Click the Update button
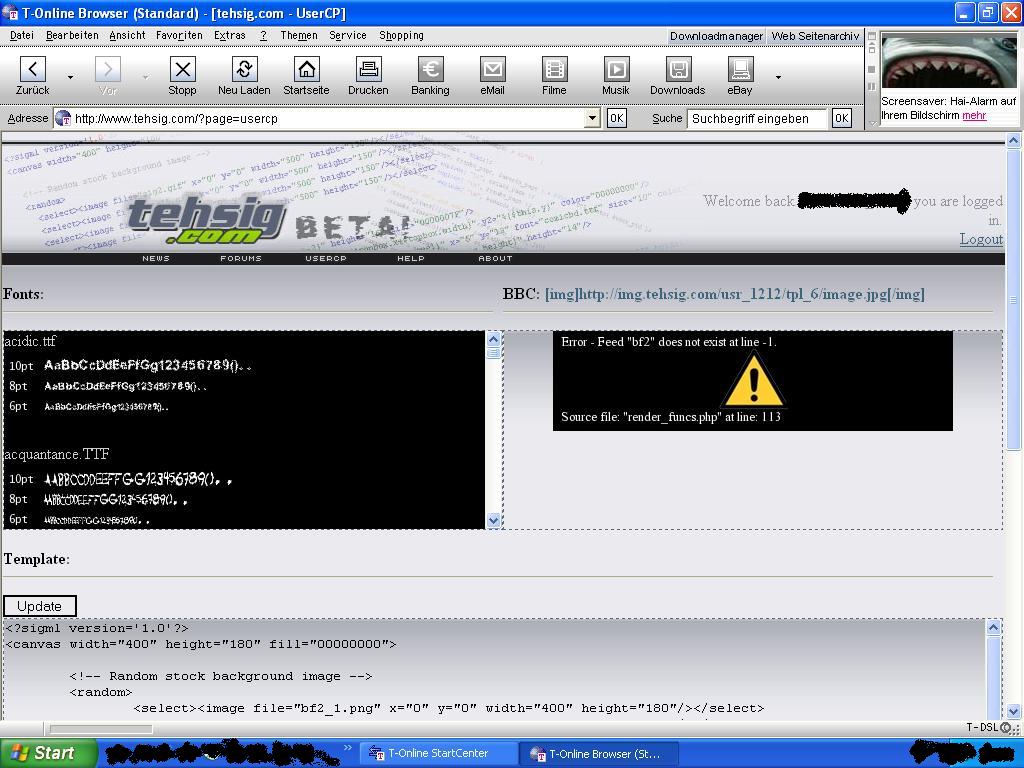The width and height of the screenshot is (1024, 768). [40, 606]
